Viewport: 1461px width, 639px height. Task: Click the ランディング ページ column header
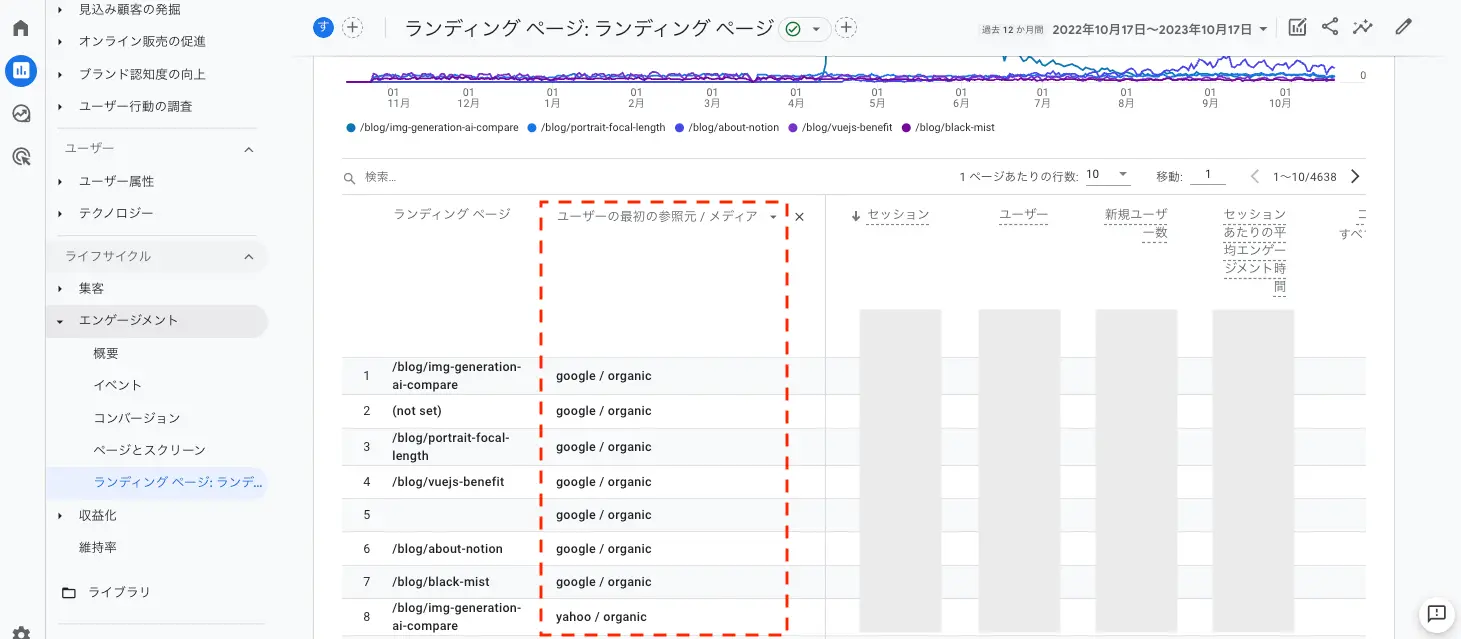(452, 215)
